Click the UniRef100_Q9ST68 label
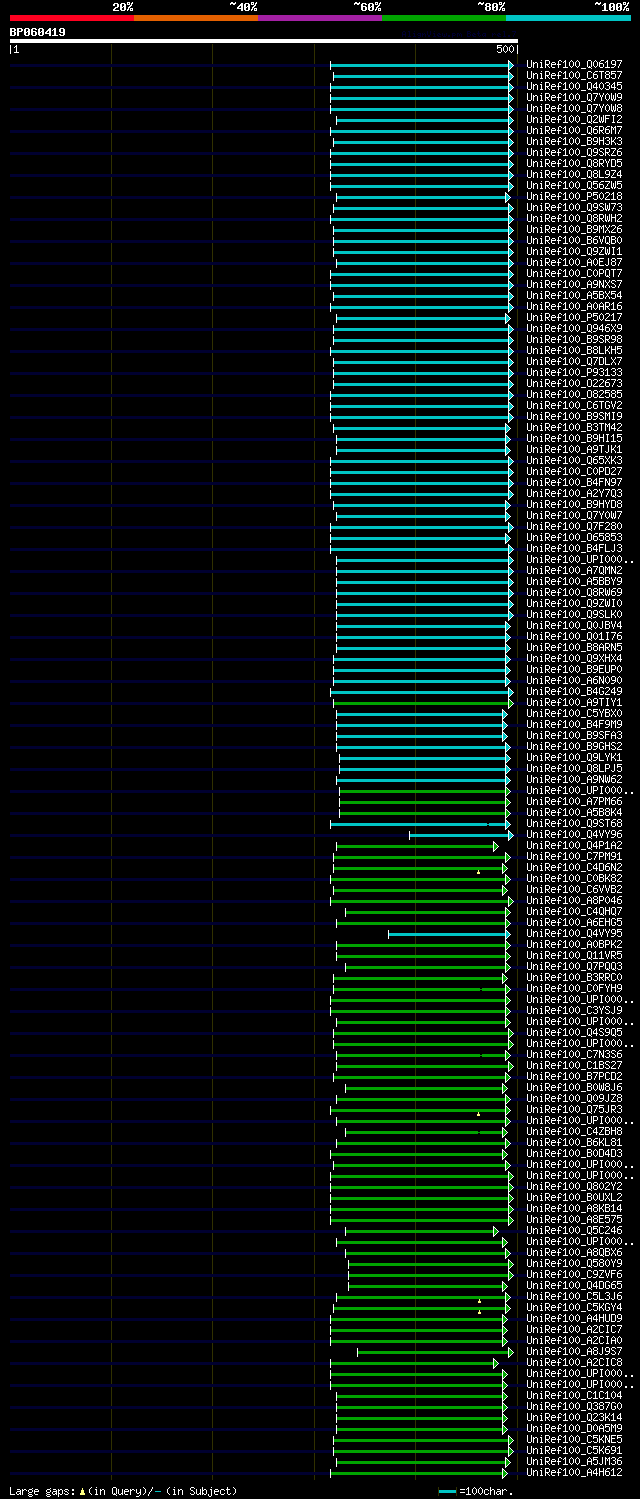The height and width of the screenshot is (1499, 640). (x=574, y=823)
